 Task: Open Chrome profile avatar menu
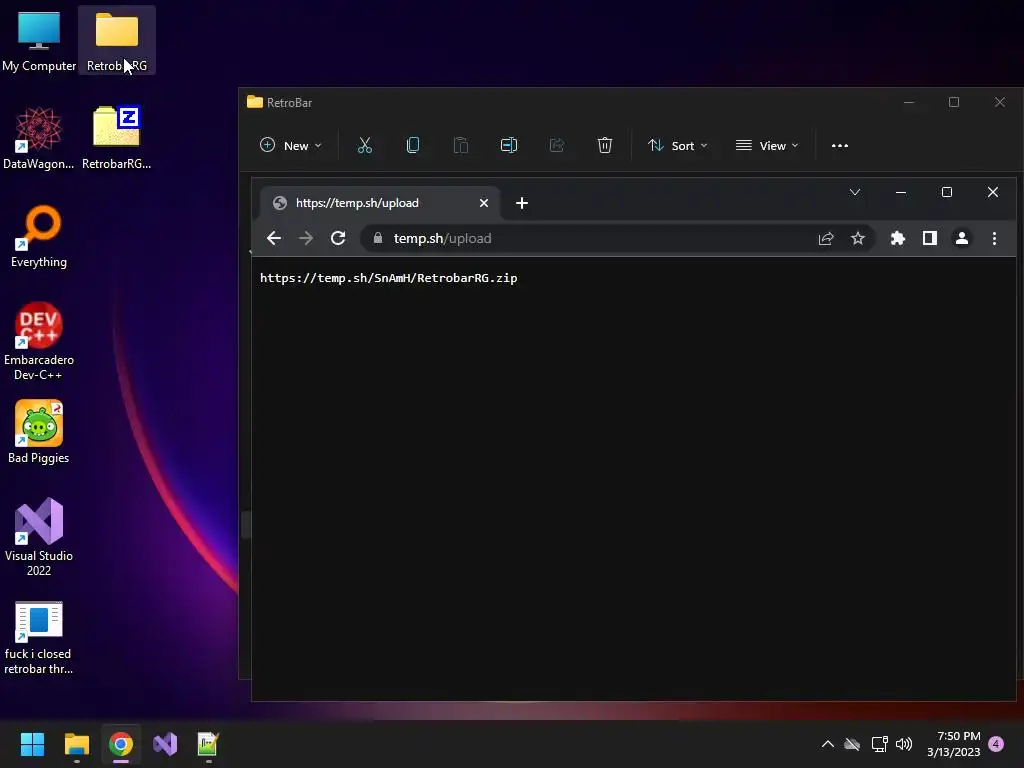click(x=962, y=238)
